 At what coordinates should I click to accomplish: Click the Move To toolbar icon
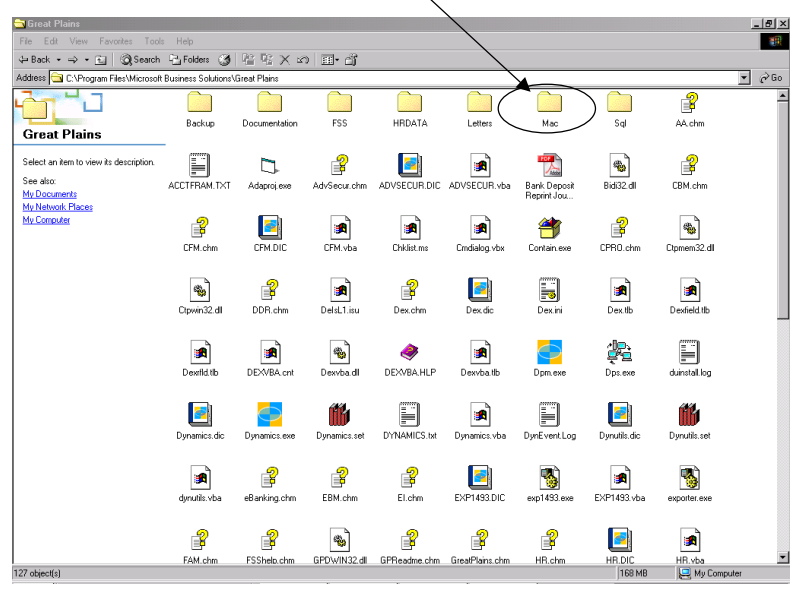point(248,60)
